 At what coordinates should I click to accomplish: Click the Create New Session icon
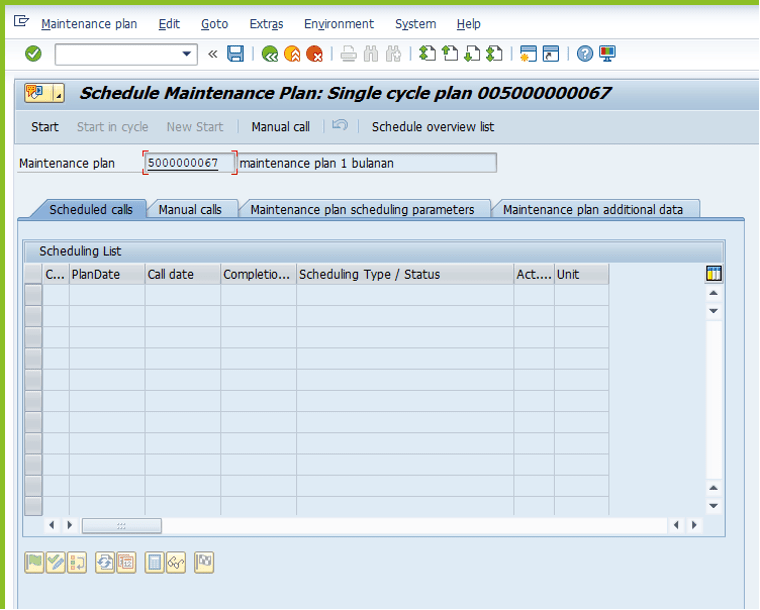(x=528, y=54)
